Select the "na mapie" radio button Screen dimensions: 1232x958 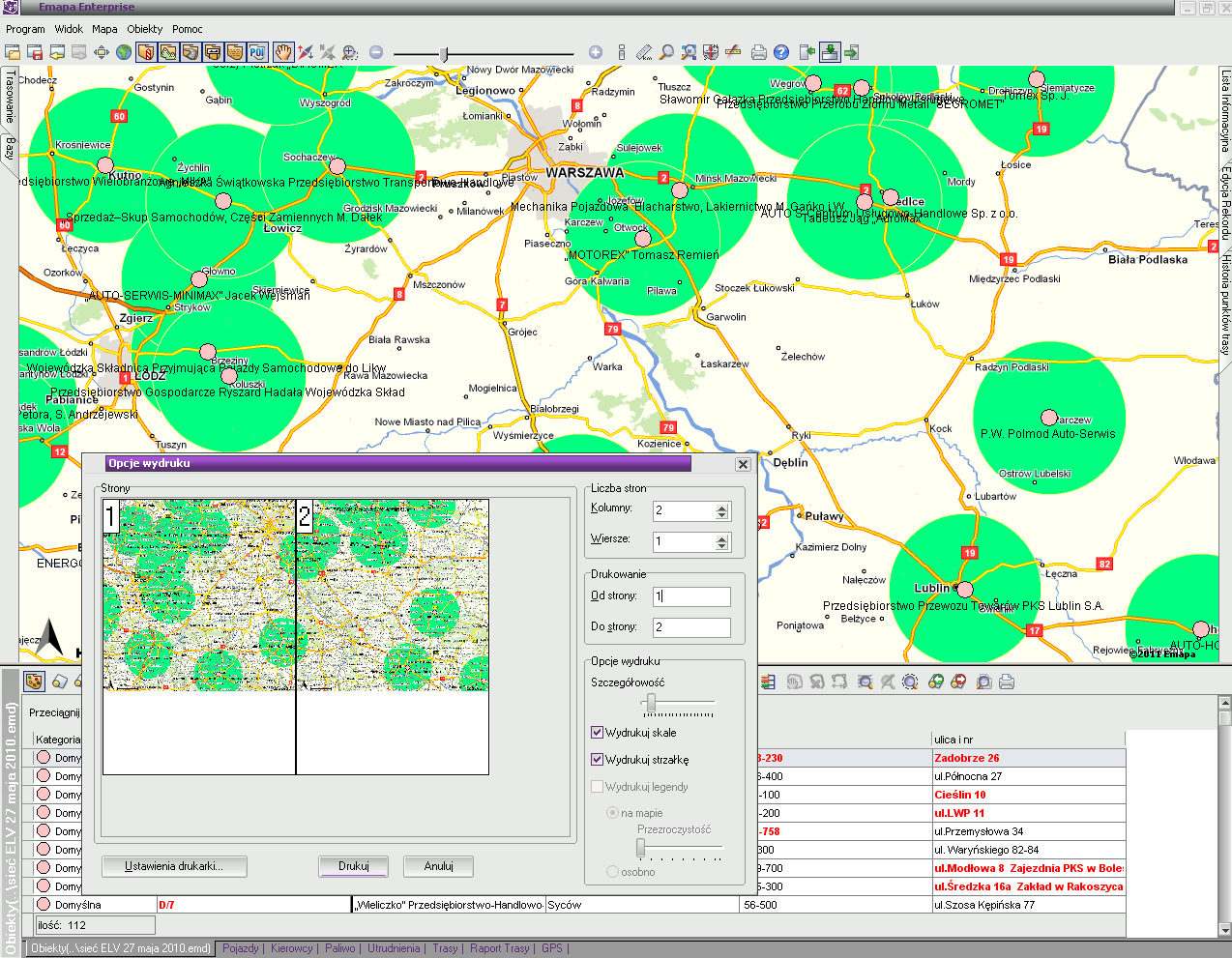[612, 813]
